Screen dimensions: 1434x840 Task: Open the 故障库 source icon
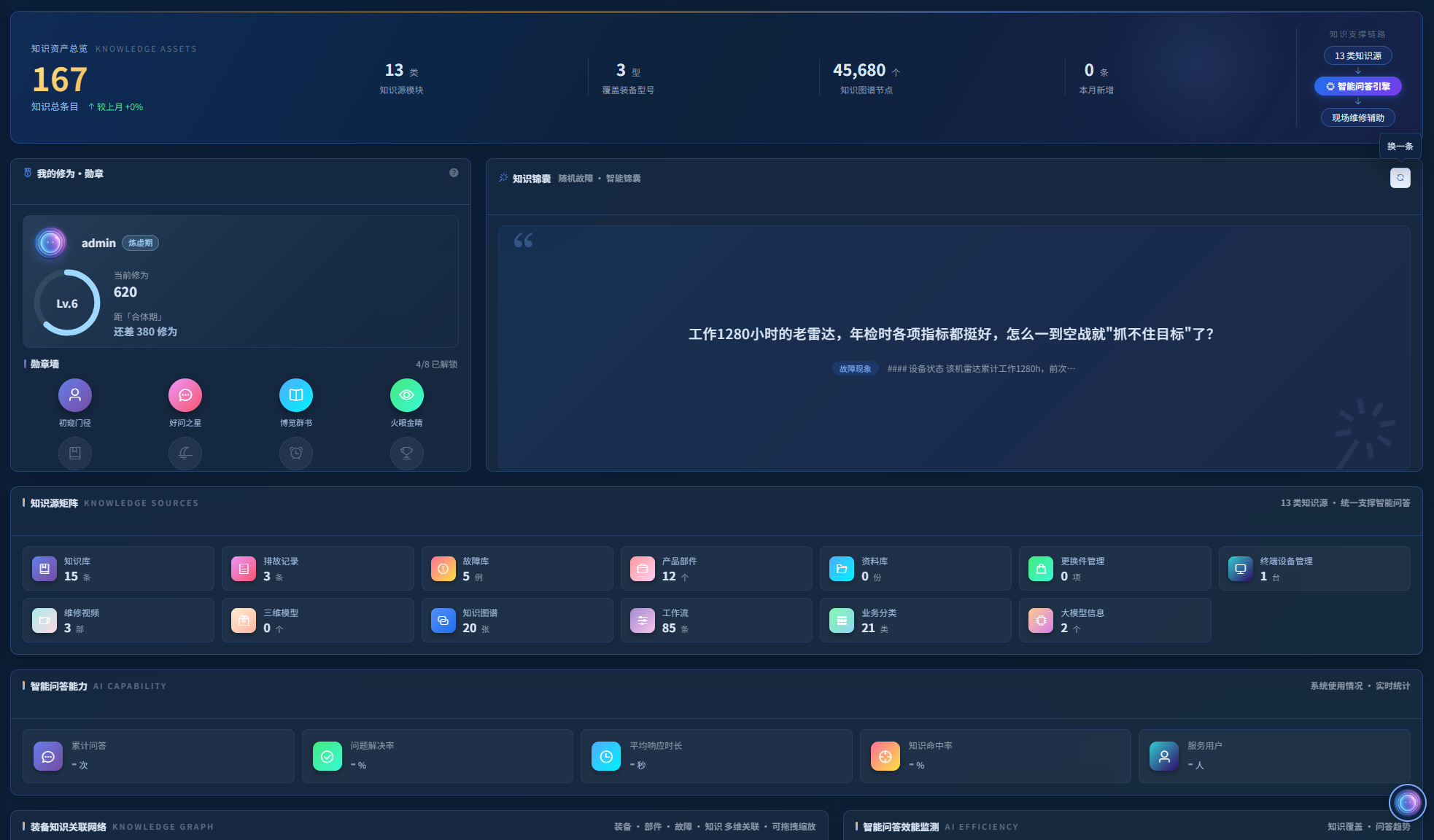point(443,569)
